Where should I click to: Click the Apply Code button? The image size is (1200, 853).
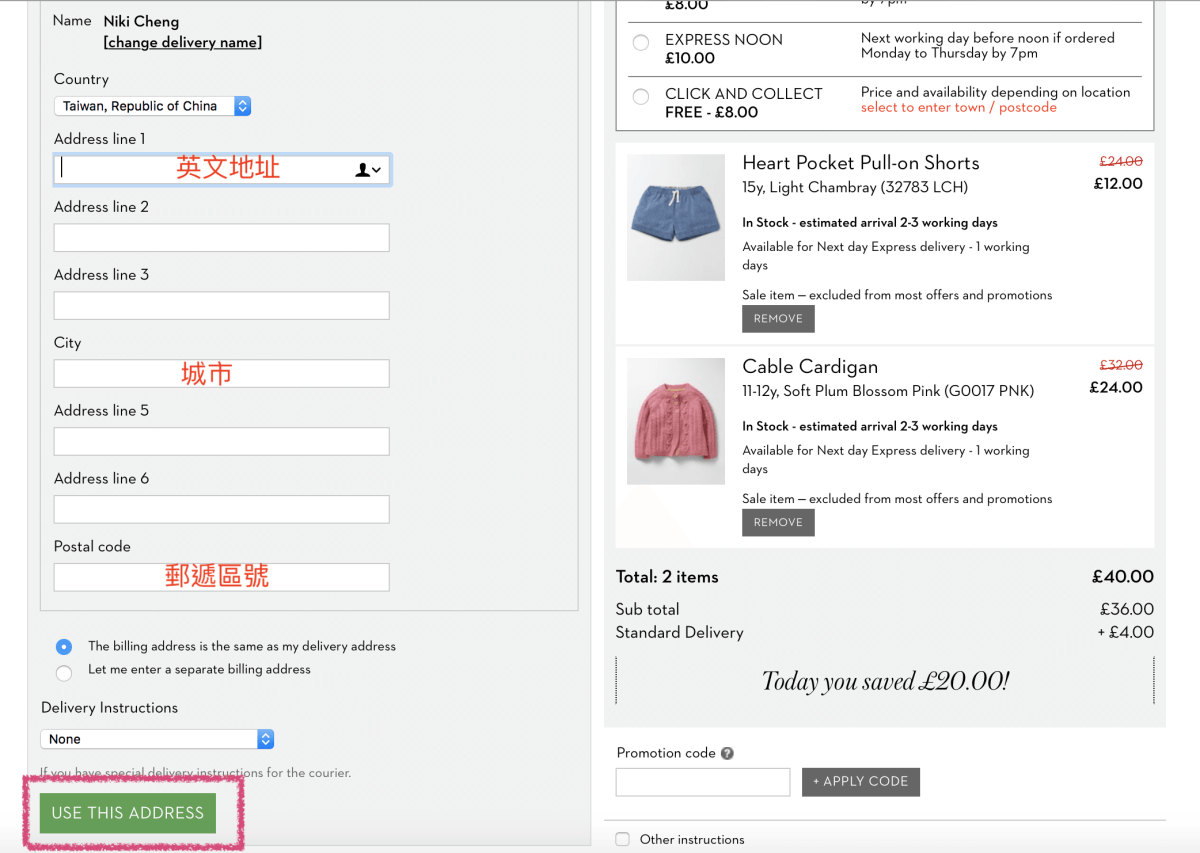point(860,782)
